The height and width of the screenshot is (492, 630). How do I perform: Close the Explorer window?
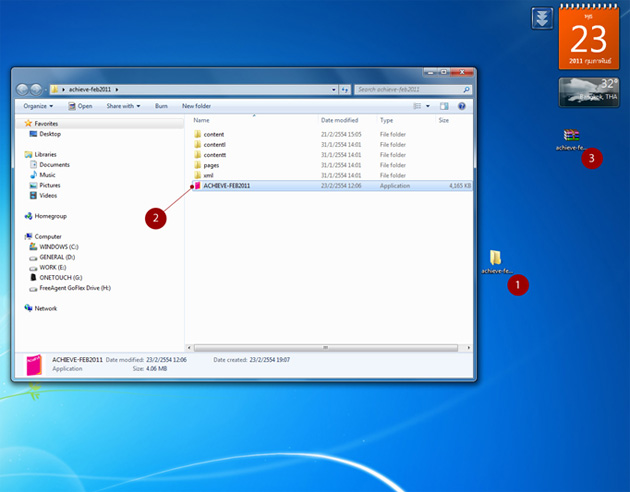tap(462, 72)
